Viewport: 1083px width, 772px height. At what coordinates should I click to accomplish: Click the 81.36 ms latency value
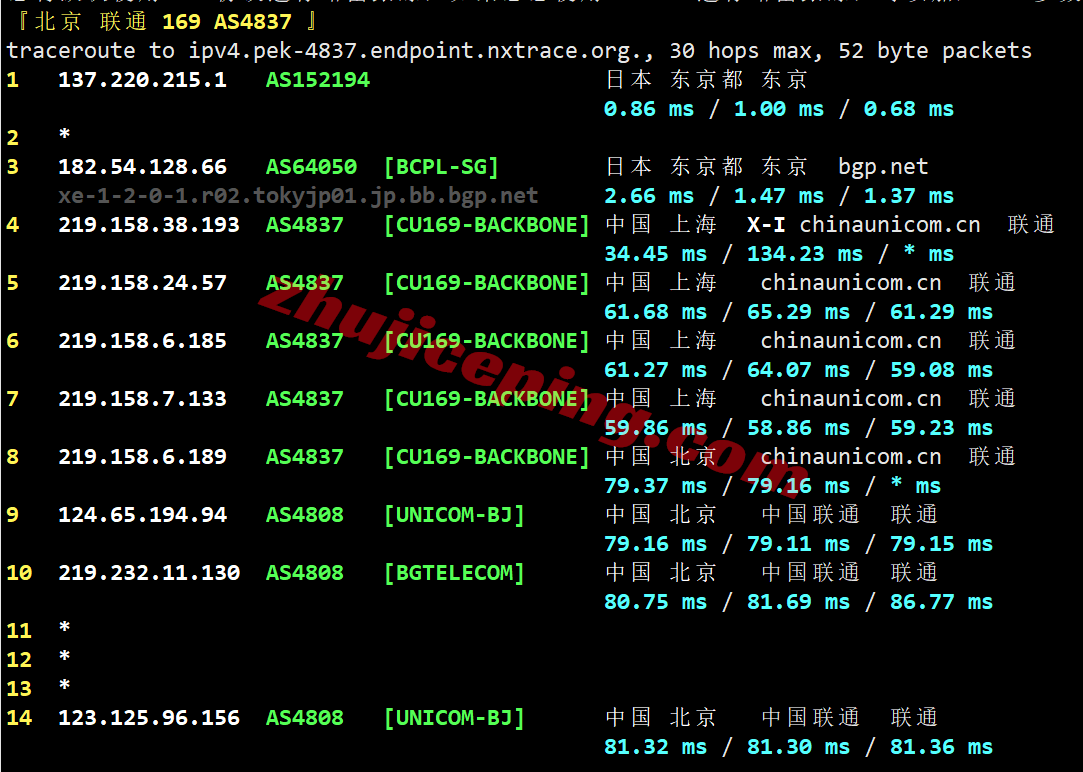[x=941, y=747]
